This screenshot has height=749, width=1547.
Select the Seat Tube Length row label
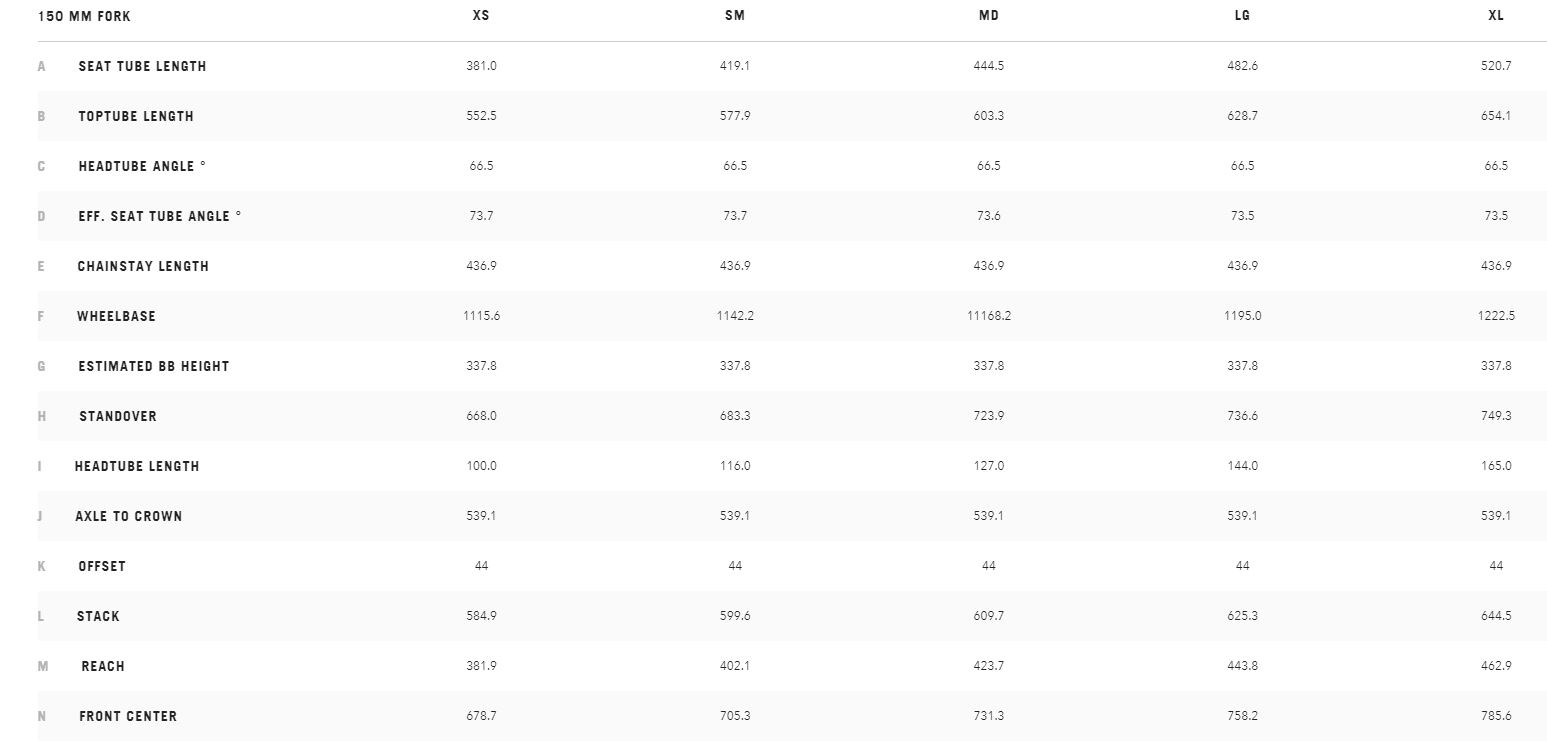click(142, 66)
